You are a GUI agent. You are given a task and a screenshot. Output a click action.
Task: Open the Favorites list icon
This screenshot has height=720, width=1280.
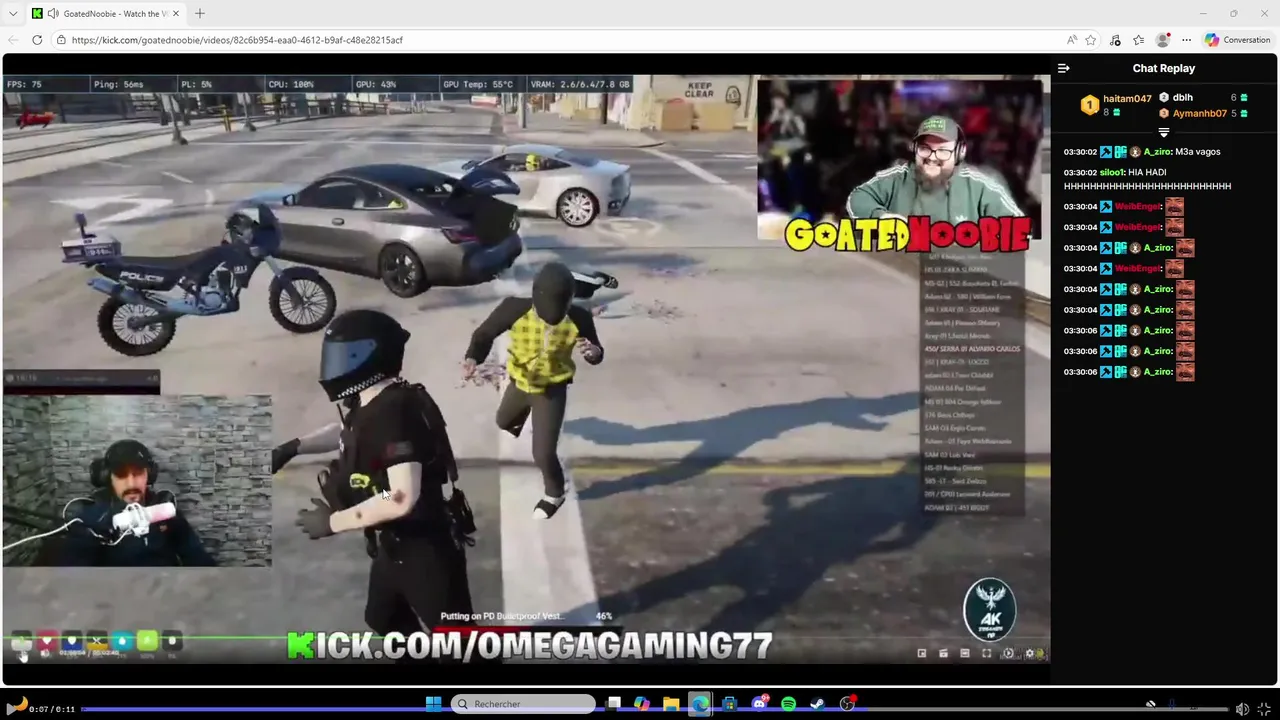[x=1138, y=40]
